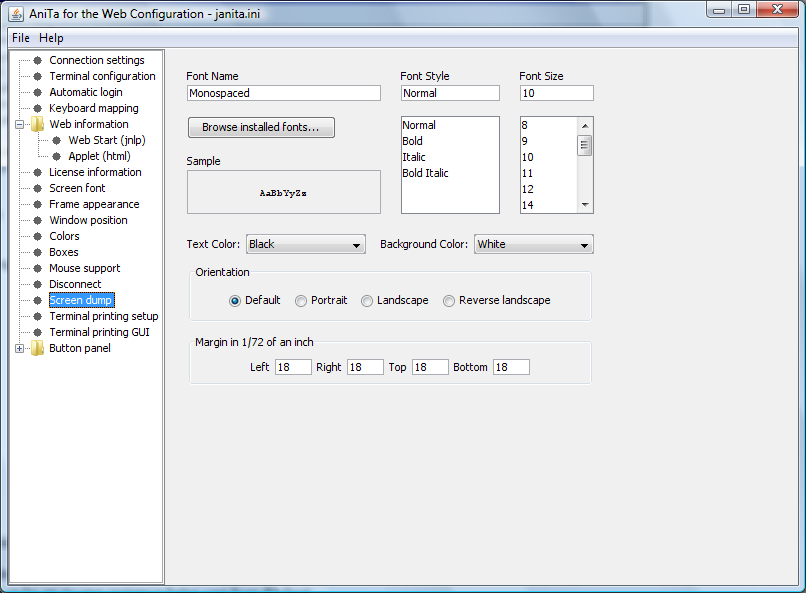Select size 9 in the Font Size list

(524, 141)
